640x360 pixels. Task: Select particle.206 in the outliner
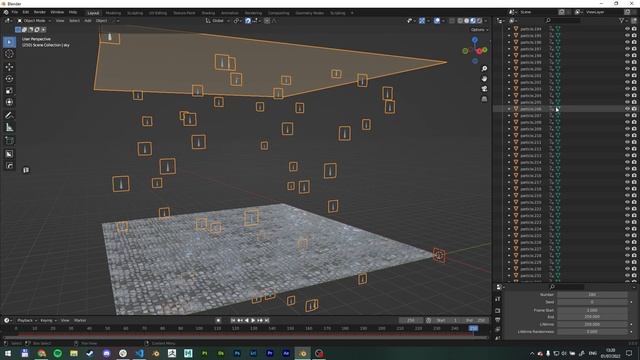[x=531, y=109]
